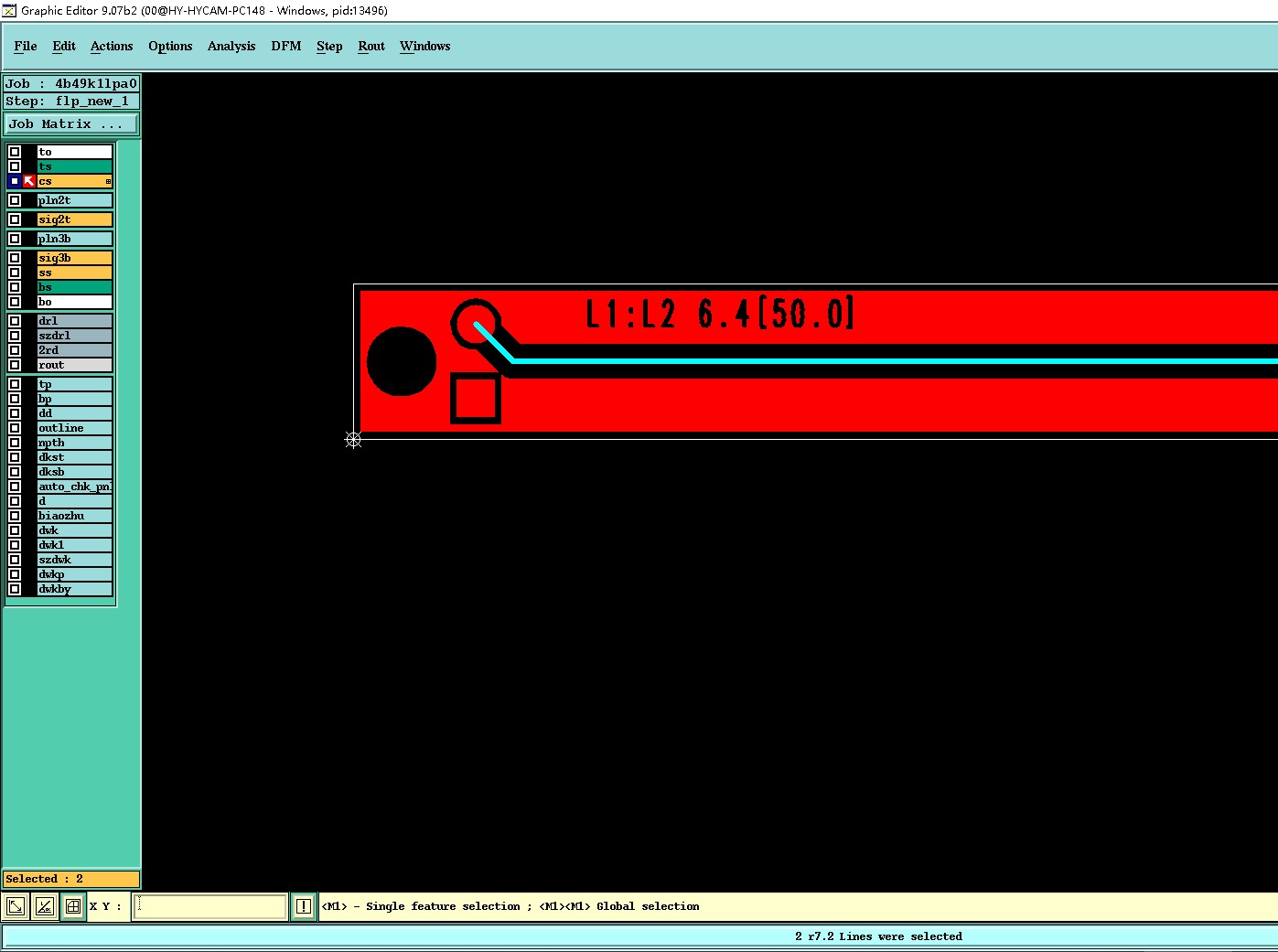
Task: Toggle the grid snap icon near X Y
Action: pyautogui.click(x=73, y=906)
